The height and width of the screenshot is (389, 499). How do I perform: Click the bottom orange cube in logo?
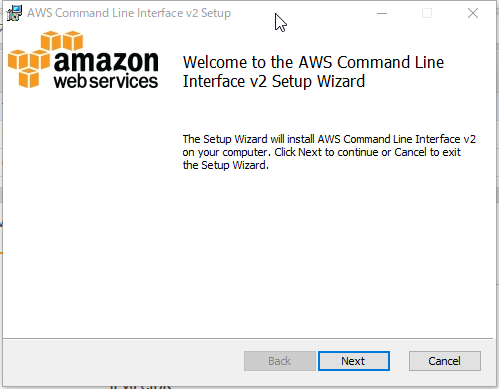pos(29,78)
